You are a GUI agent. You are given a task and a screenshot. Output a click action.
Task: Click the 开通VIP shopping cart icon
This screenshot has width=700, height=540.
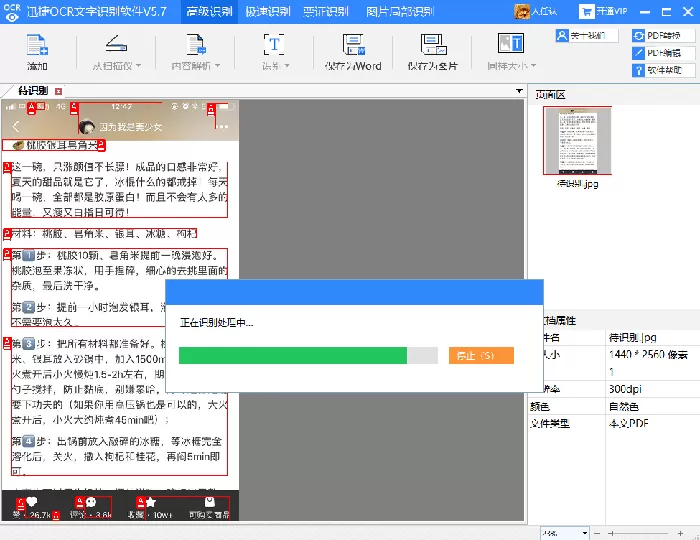click(x=586, y=12)
